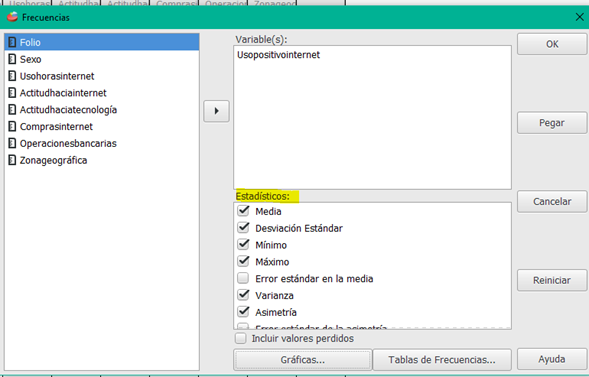The width and height of the screenshot is (589, 377).
Task: Open the Ayuda help button
Action: [x=552, y=359]
